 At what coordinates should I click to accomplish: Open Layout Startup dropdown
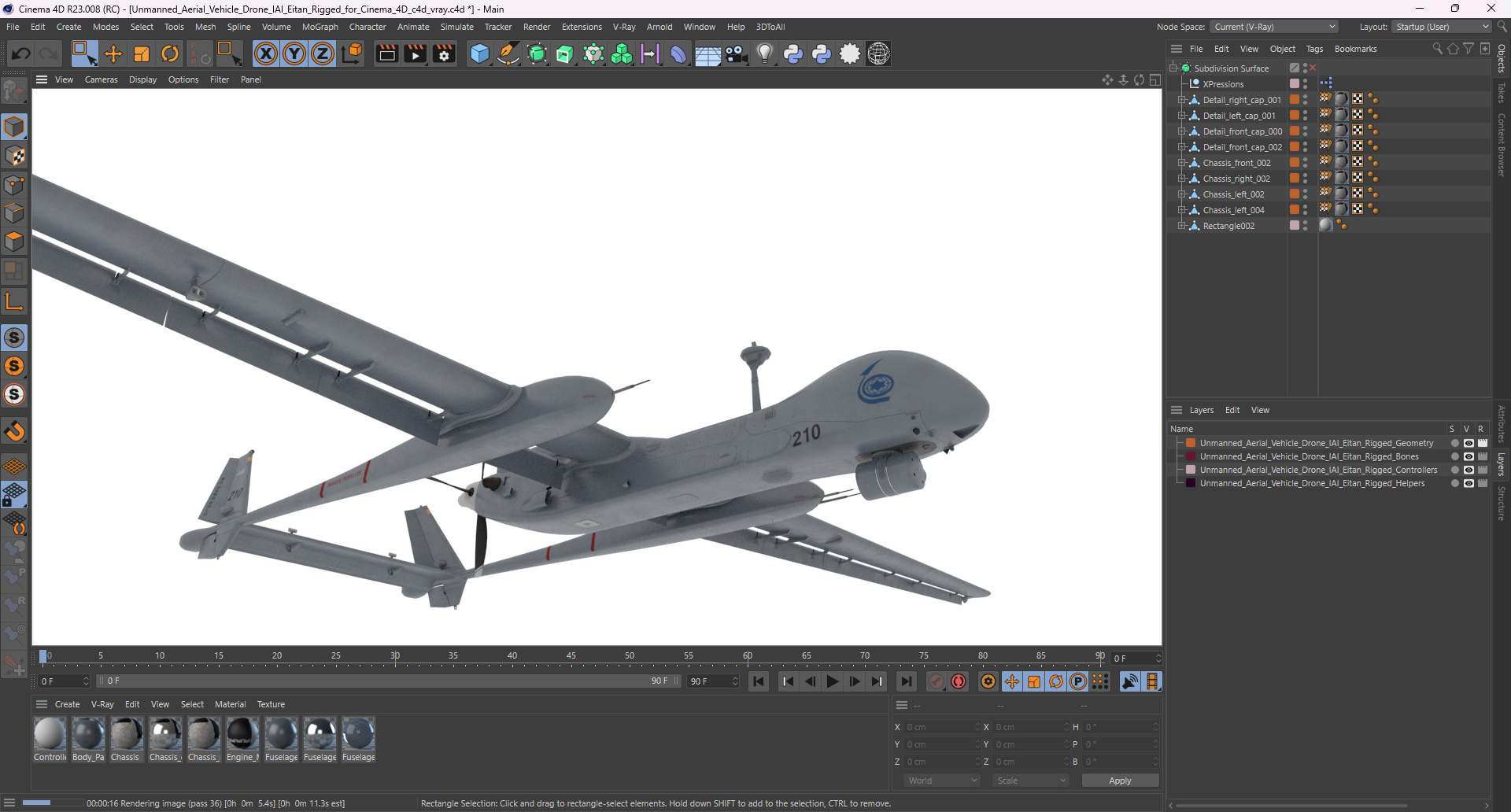(x=1442, y=27)
